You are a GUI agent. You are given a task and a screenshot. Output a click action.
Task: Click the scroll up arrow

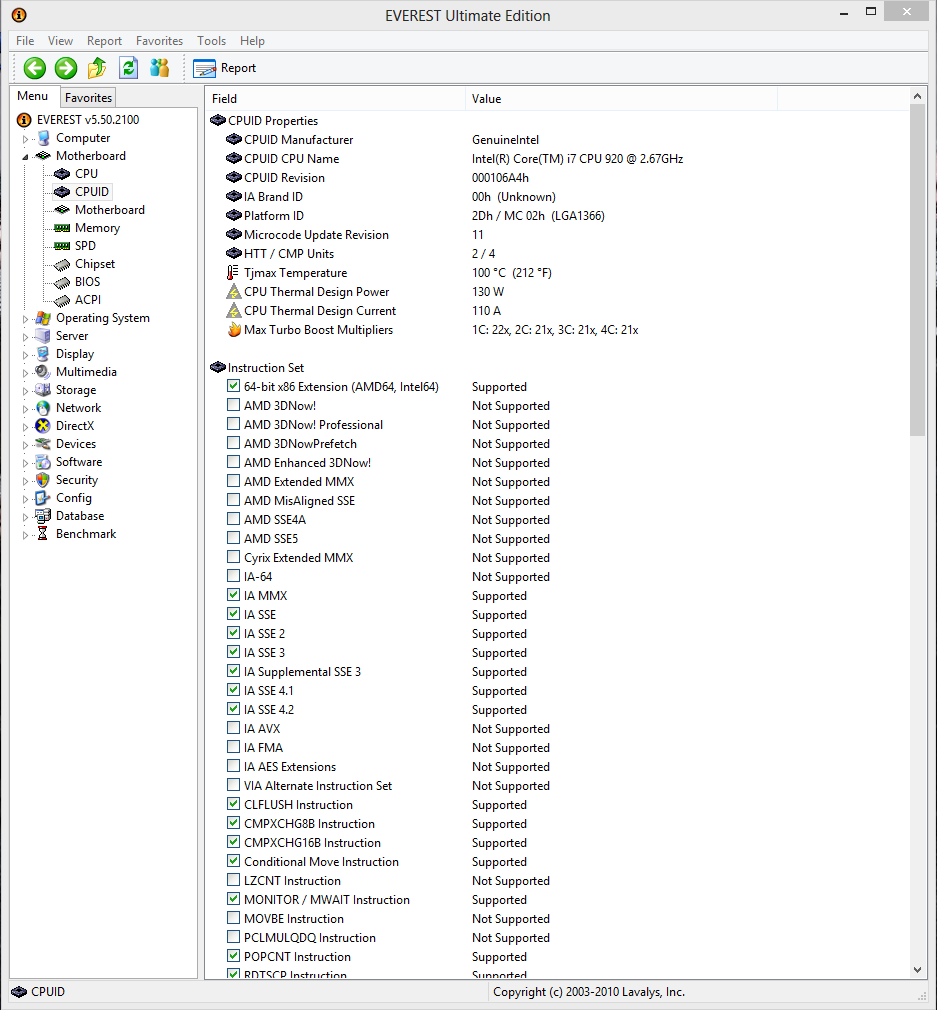(x=917, y=96)
